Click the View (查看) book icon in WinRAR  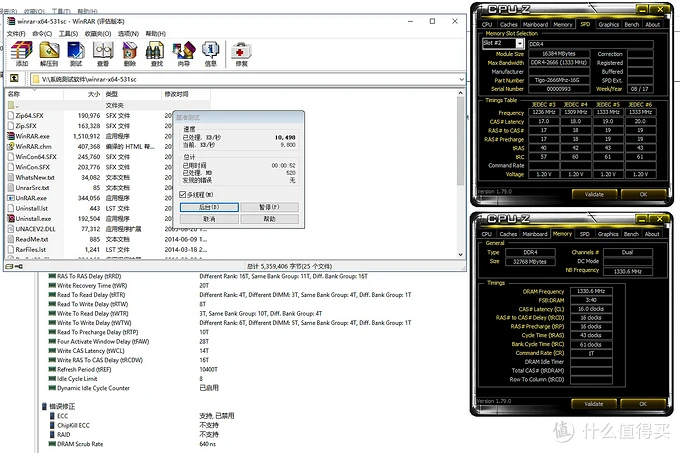point(103,51)
